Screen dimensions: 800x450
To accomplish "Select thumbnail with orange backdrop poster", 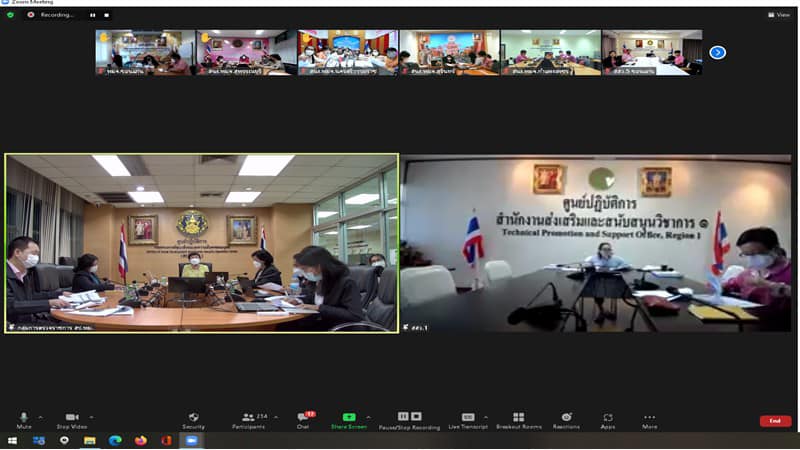I will [449, 53].
